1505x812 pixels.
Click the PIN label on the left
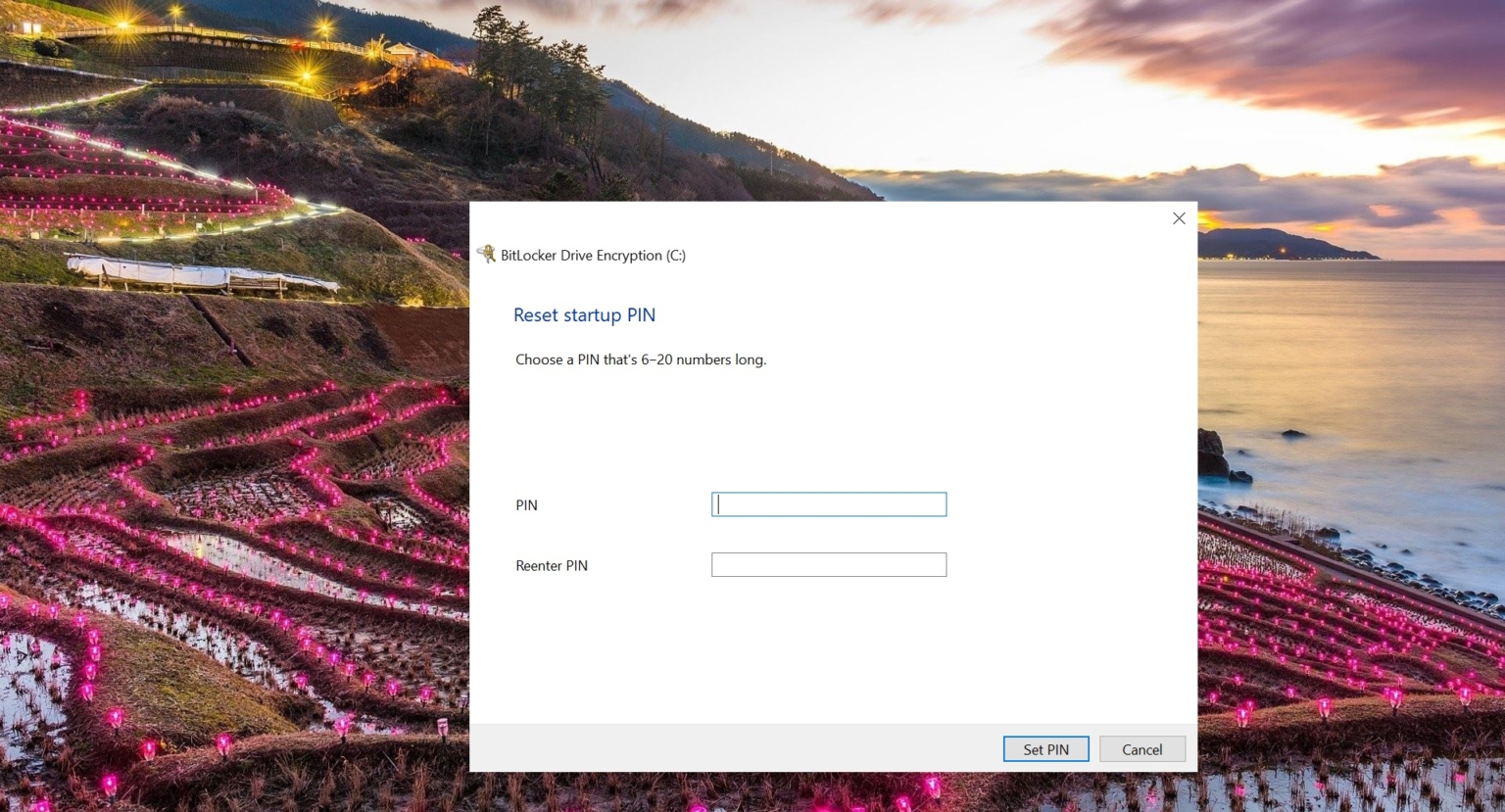click(526, 504)
